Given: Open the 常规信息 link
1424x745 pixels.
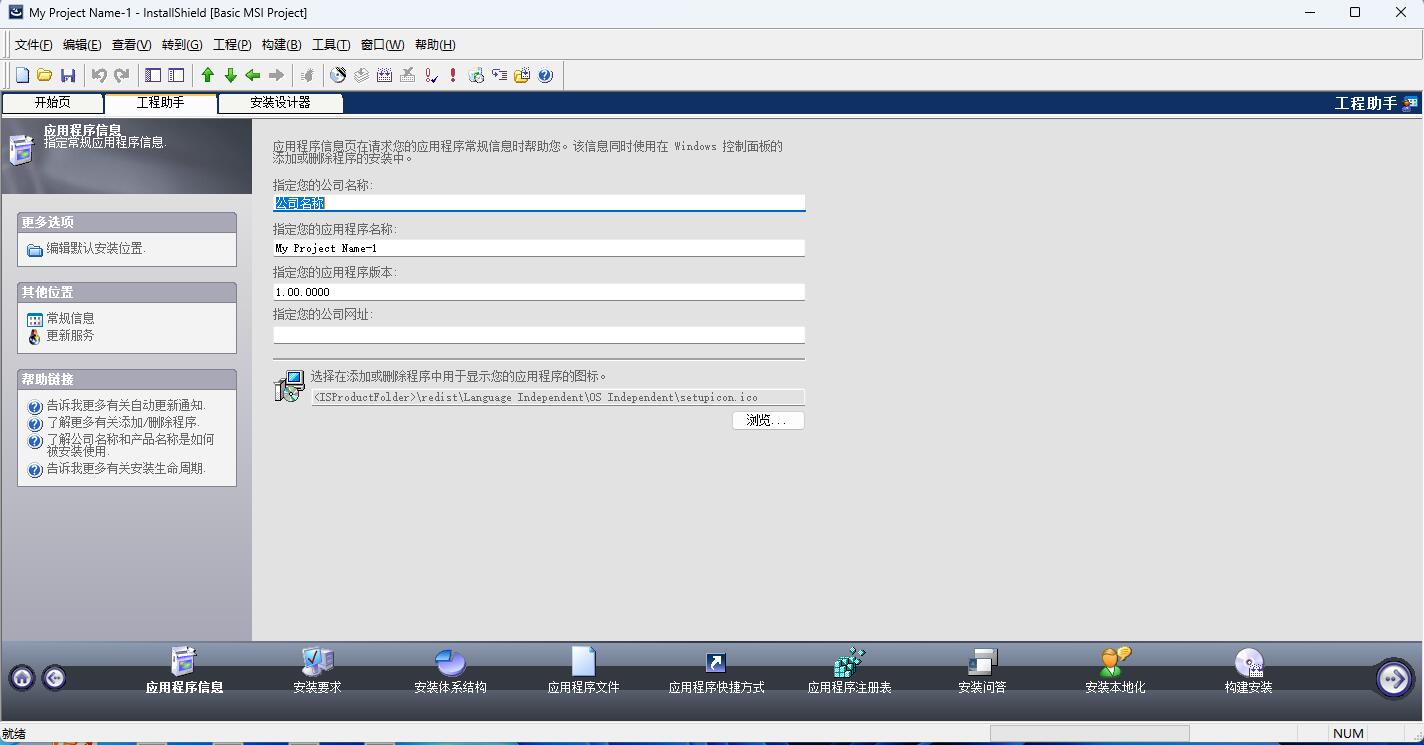Looking at the screenshot, I should tap(70, 318).
